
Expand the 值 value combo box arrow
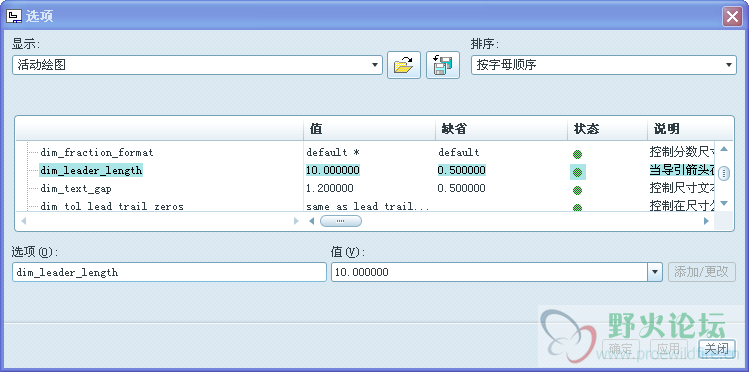654,272
